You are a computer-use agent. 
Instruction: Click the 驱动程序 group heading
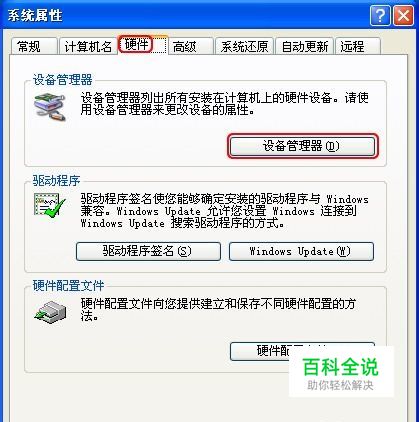coord(56,181)
